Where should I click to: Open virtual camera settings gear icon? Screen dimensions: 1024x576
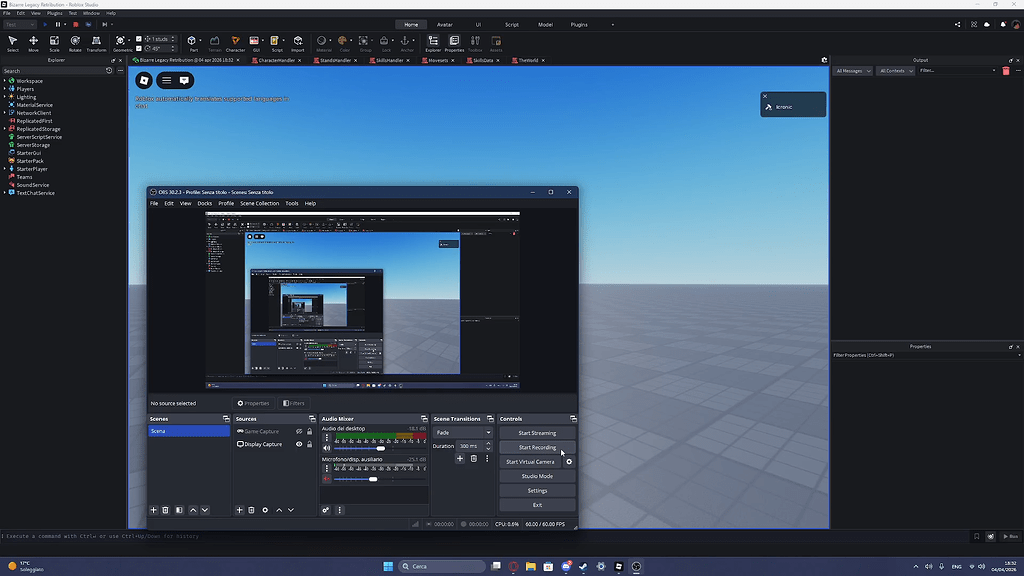(x=569, y=462)
